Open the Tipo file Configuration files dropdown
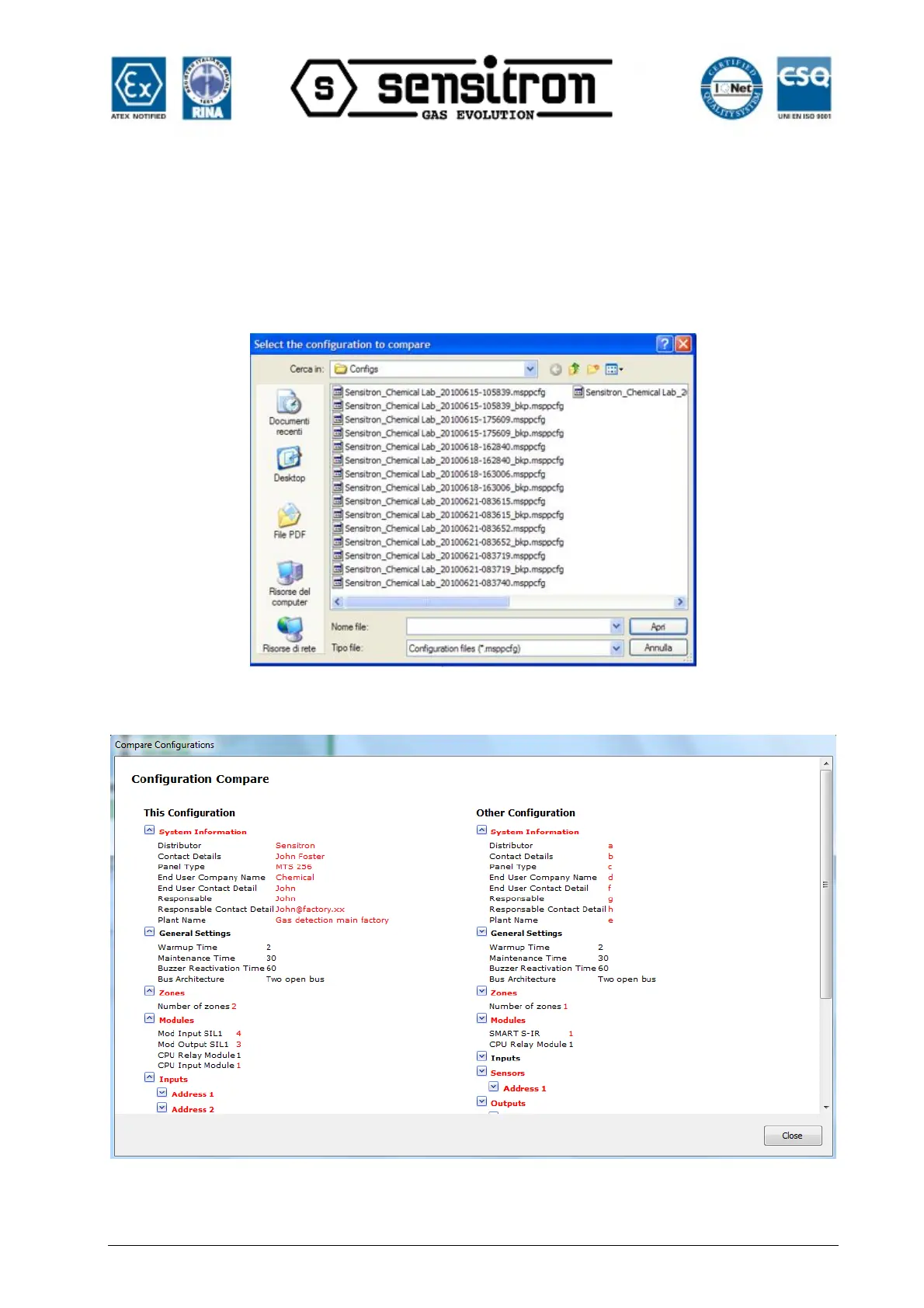The height and width of the screenshot is (1308, 924). click(x=616, y=648)
